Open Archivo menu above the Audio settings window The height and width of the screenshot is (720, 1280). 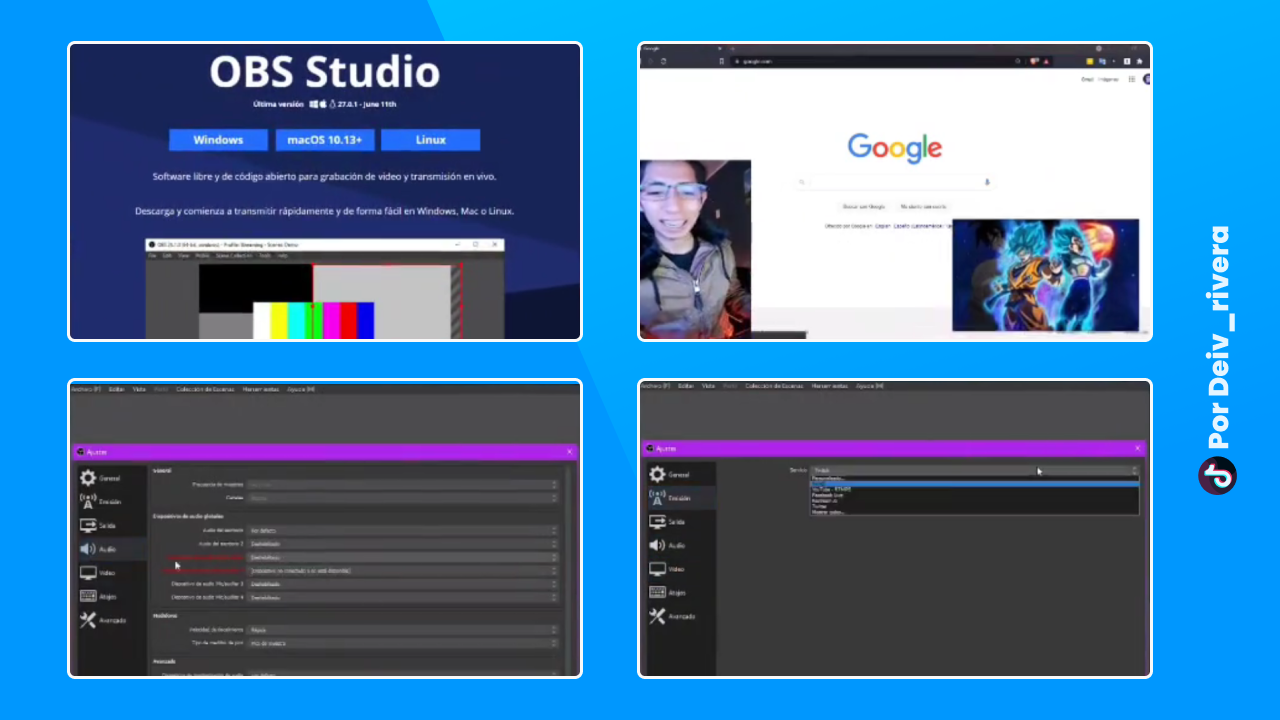[x=85, y=389]
